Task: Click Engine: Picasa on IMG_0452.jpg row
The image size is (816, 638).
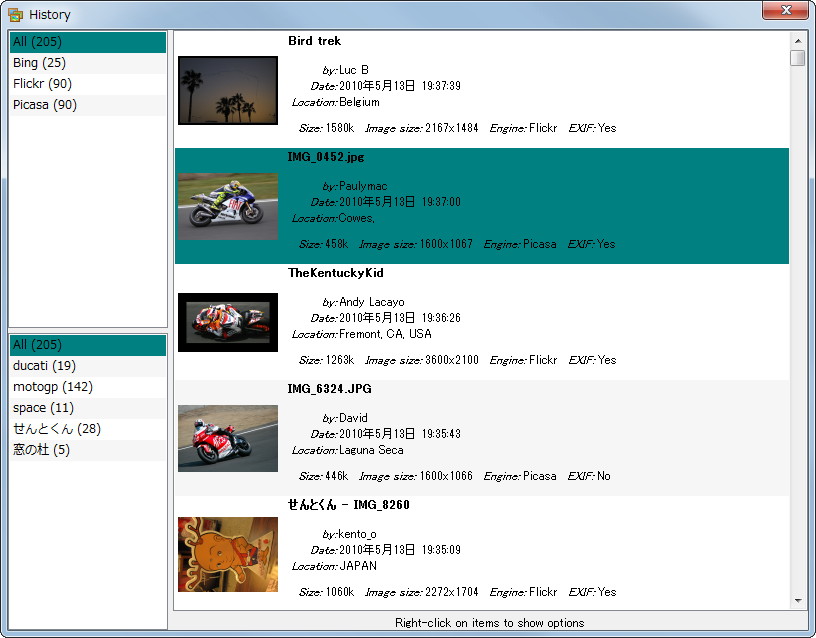Action: (x=520, y=245)
